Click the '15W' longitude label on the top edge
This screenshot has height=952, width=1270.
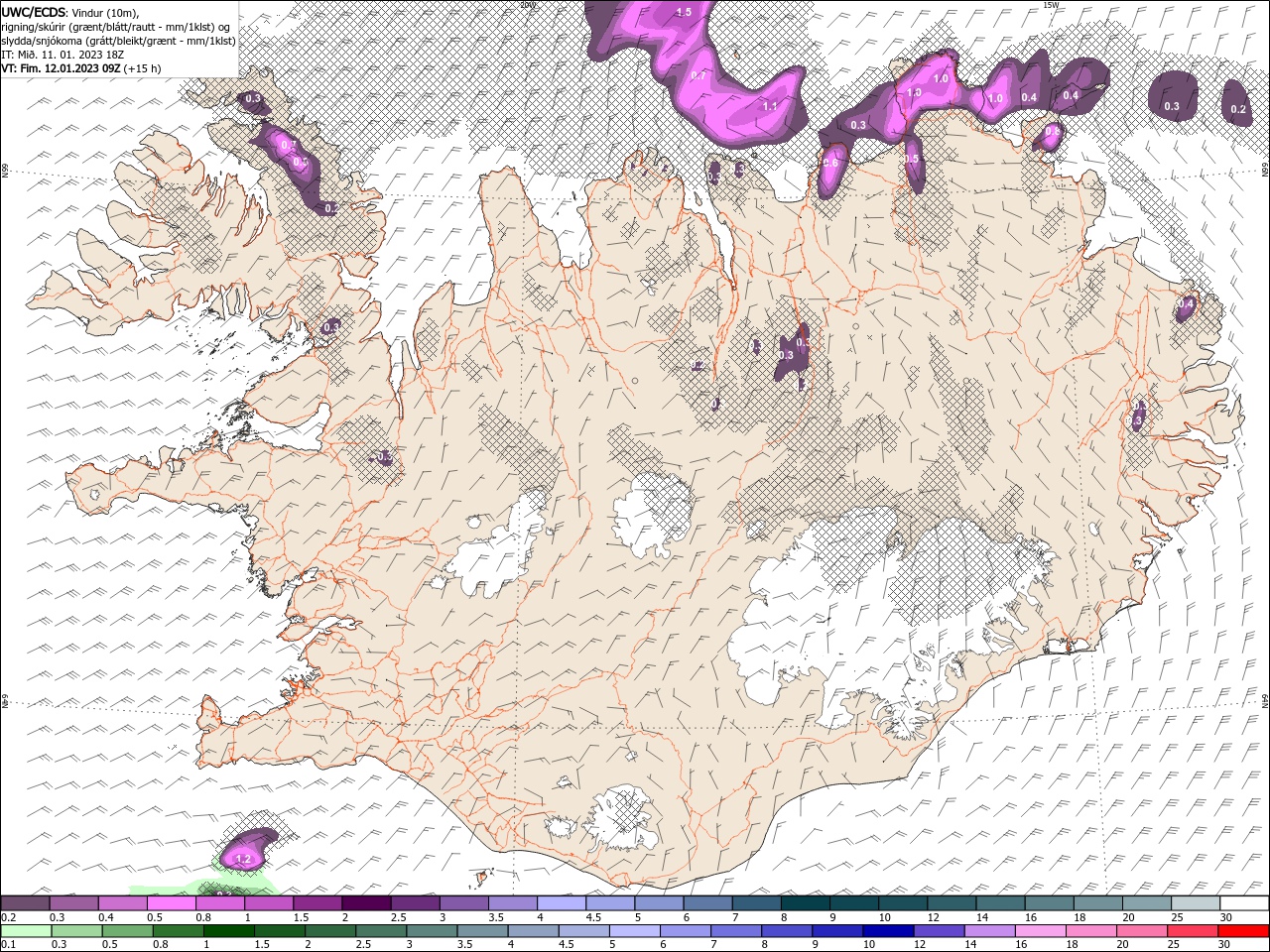[x=1051, y=5]
